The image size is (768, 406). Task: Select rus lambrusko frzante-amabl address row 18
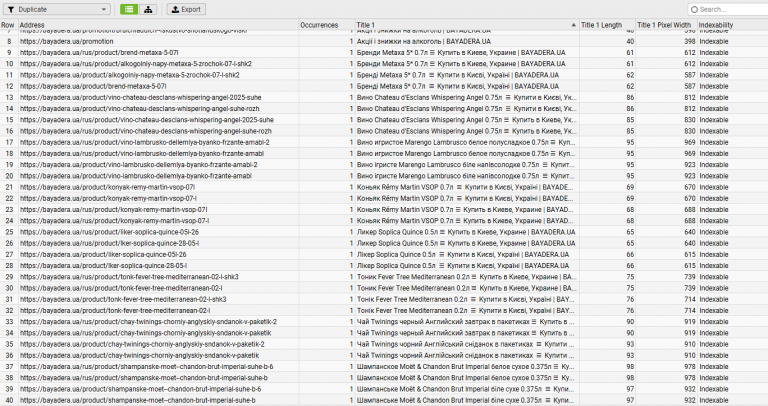142,153
